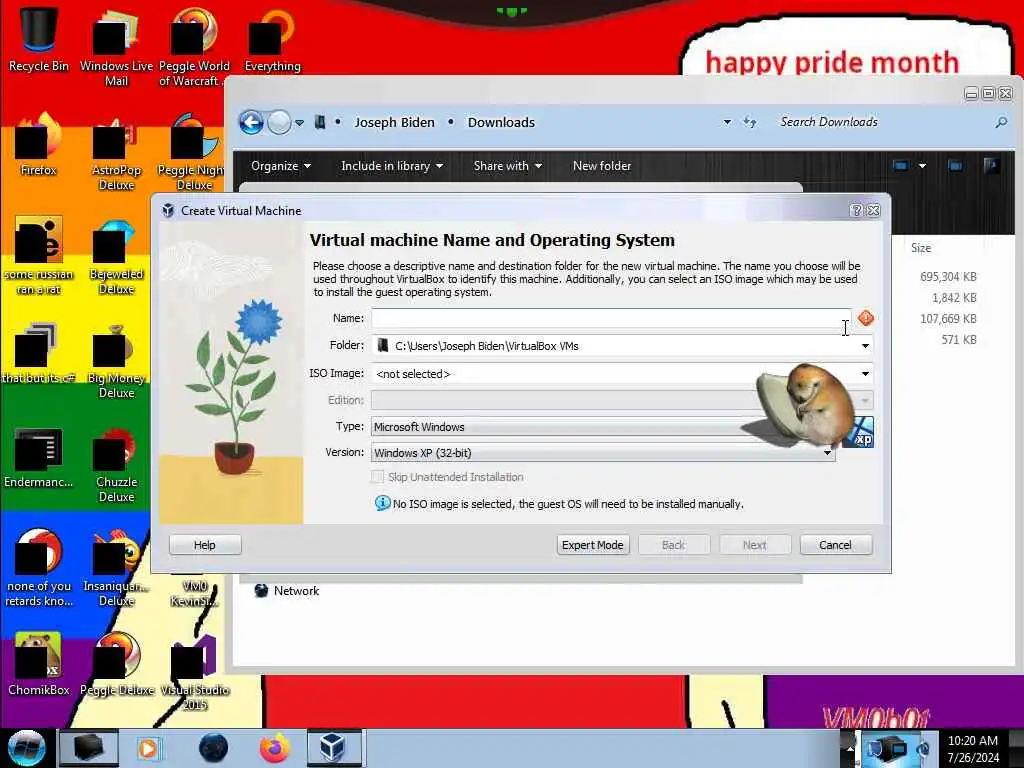
Task: Open Insaniquarium Deluxe desktop icon
Action: 116,568
